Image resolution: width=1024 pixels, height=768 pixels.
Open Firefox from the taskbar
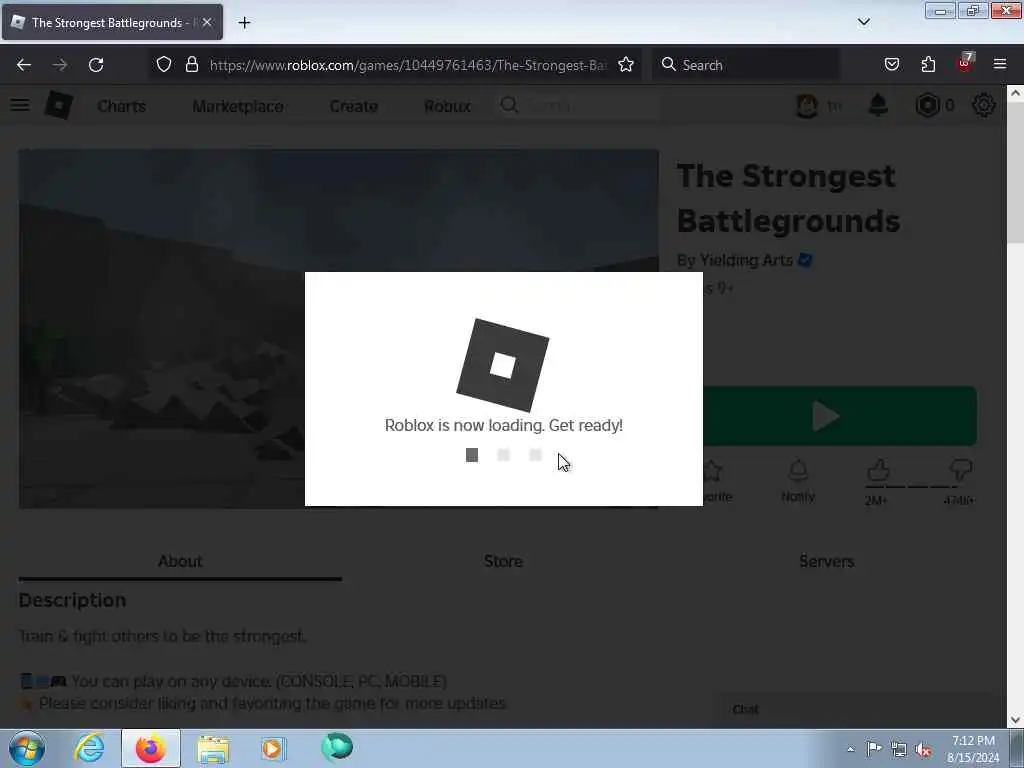coord(151,748)
